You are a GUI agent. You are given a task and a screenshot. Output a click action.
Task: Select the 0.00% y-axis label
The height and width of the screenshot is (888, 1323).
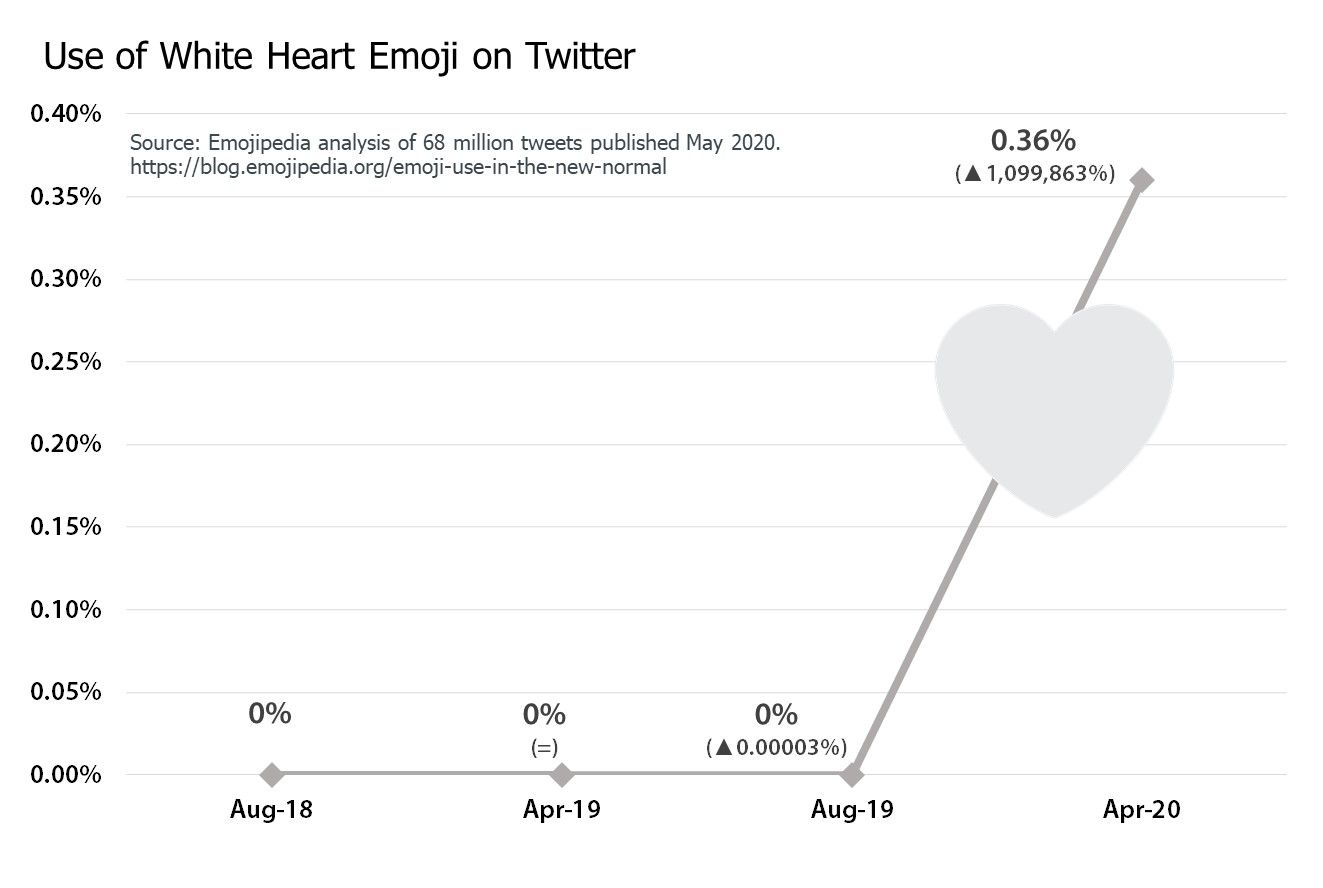point(66,774)
